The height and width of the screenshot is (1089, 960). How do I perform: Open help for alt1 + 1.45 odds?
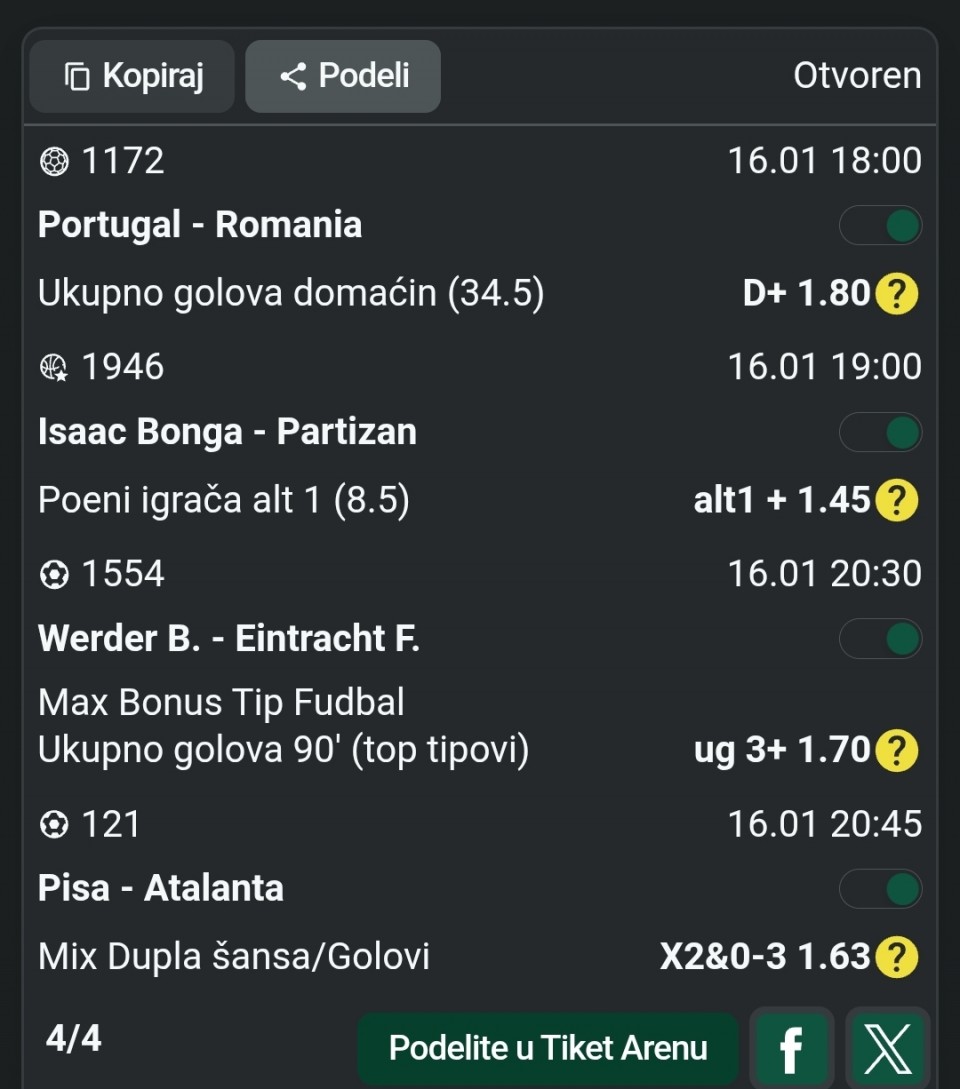[896, 500]
